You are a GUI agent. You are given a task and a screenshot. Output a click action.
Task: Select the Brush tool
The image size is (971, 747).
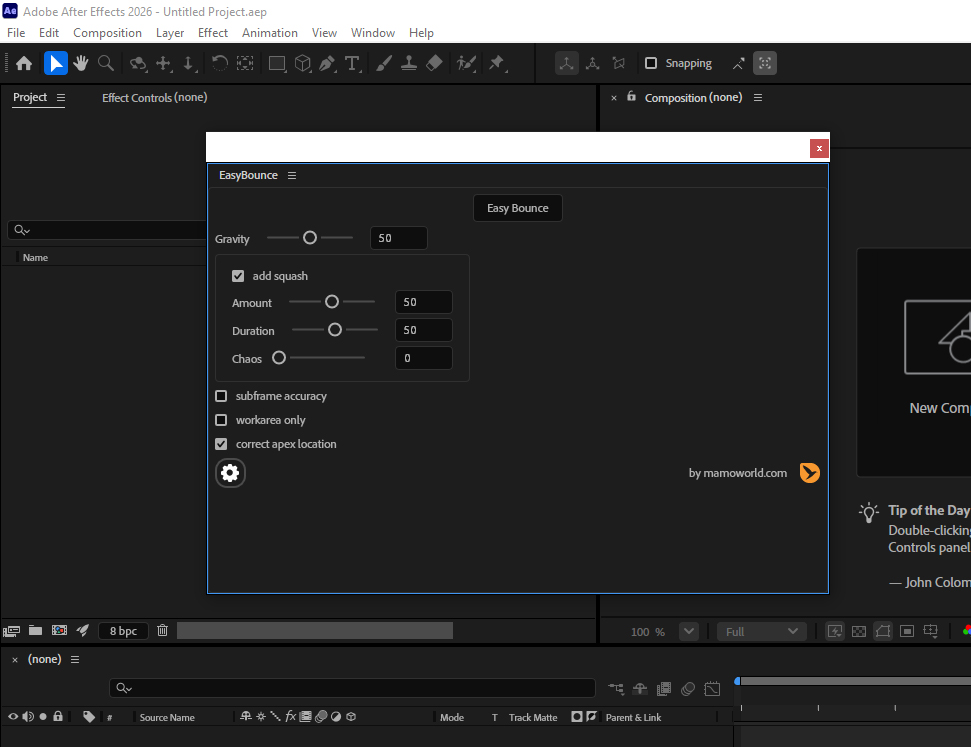[x=383, y=63]
